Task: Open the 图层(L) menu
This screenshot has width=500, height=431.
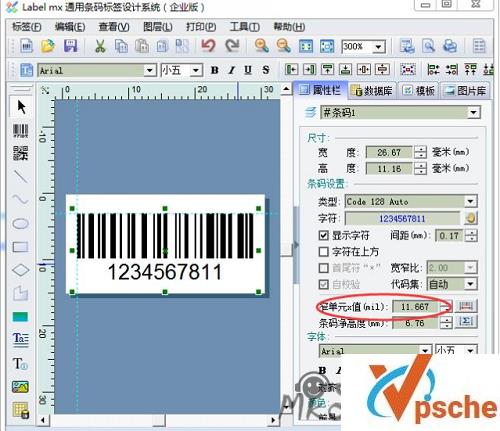Action: 157,27
